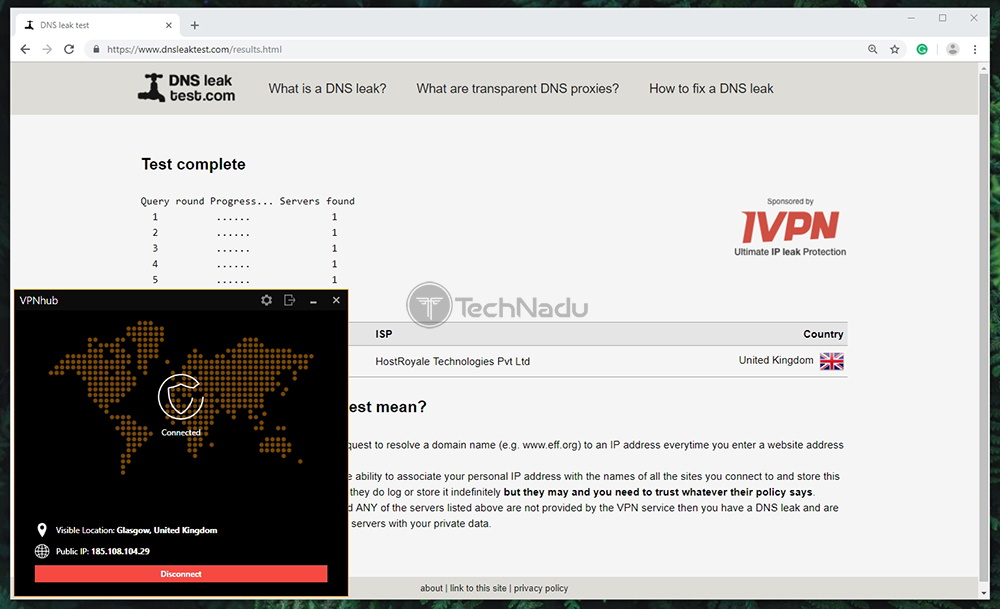Click the 'HostRoyale Technologies Pvt Ltd' ISP cell
This screenshot has height=609, width=1000.
coord(453,361)
